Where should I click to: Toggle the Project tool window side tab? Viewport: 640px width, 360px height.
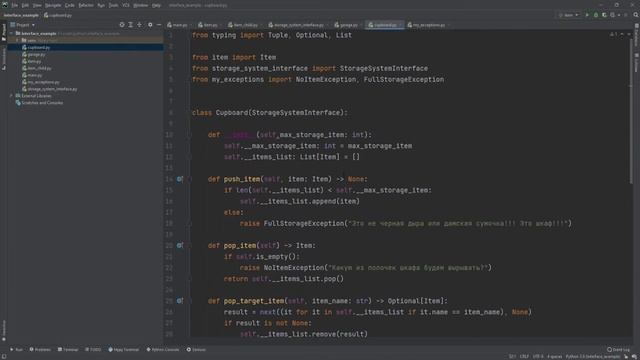pos(4,32)
